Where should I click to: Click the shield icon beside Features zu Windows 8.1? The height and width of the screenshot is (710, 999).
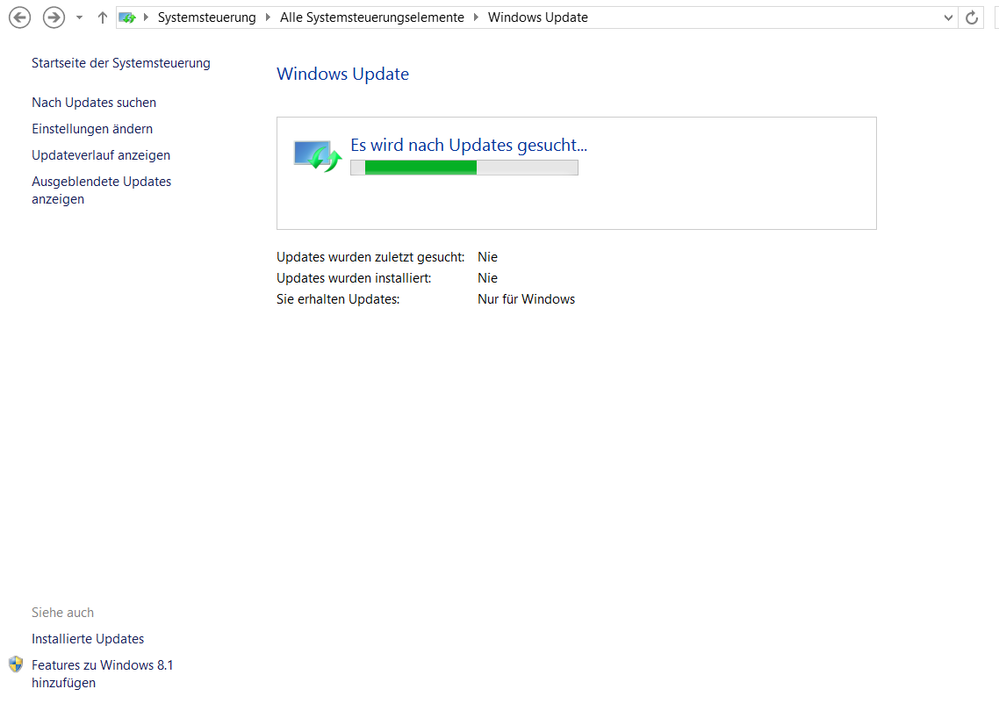tap(15, 665)
